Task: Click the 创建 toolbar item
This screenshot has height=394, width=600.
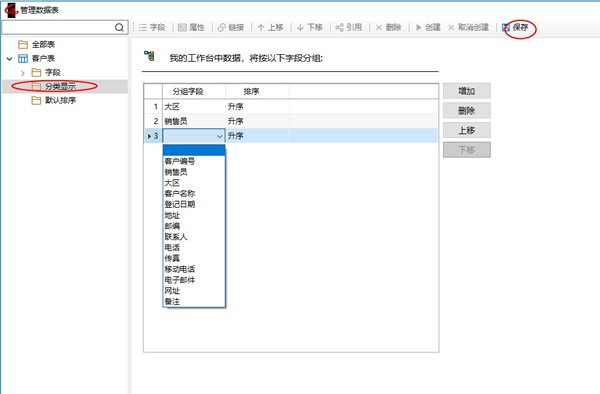Action: pos(428,27)
